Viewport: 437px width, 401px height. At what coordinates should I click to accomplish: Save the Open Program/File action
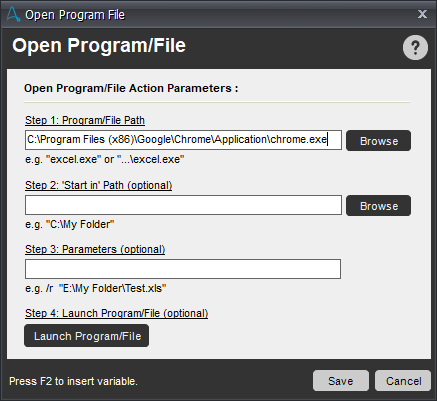(341, 381)
